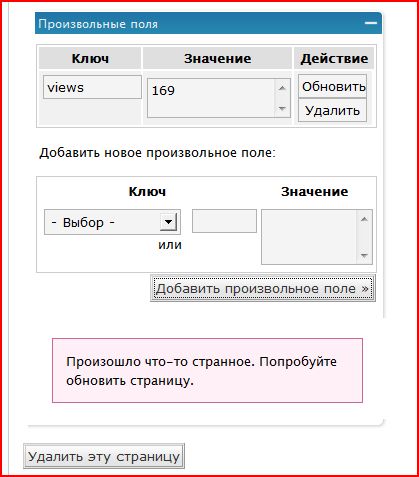Collapse the Произвольные поля panel with the minus icon
The image size is (419, 477).
[370, 23]
